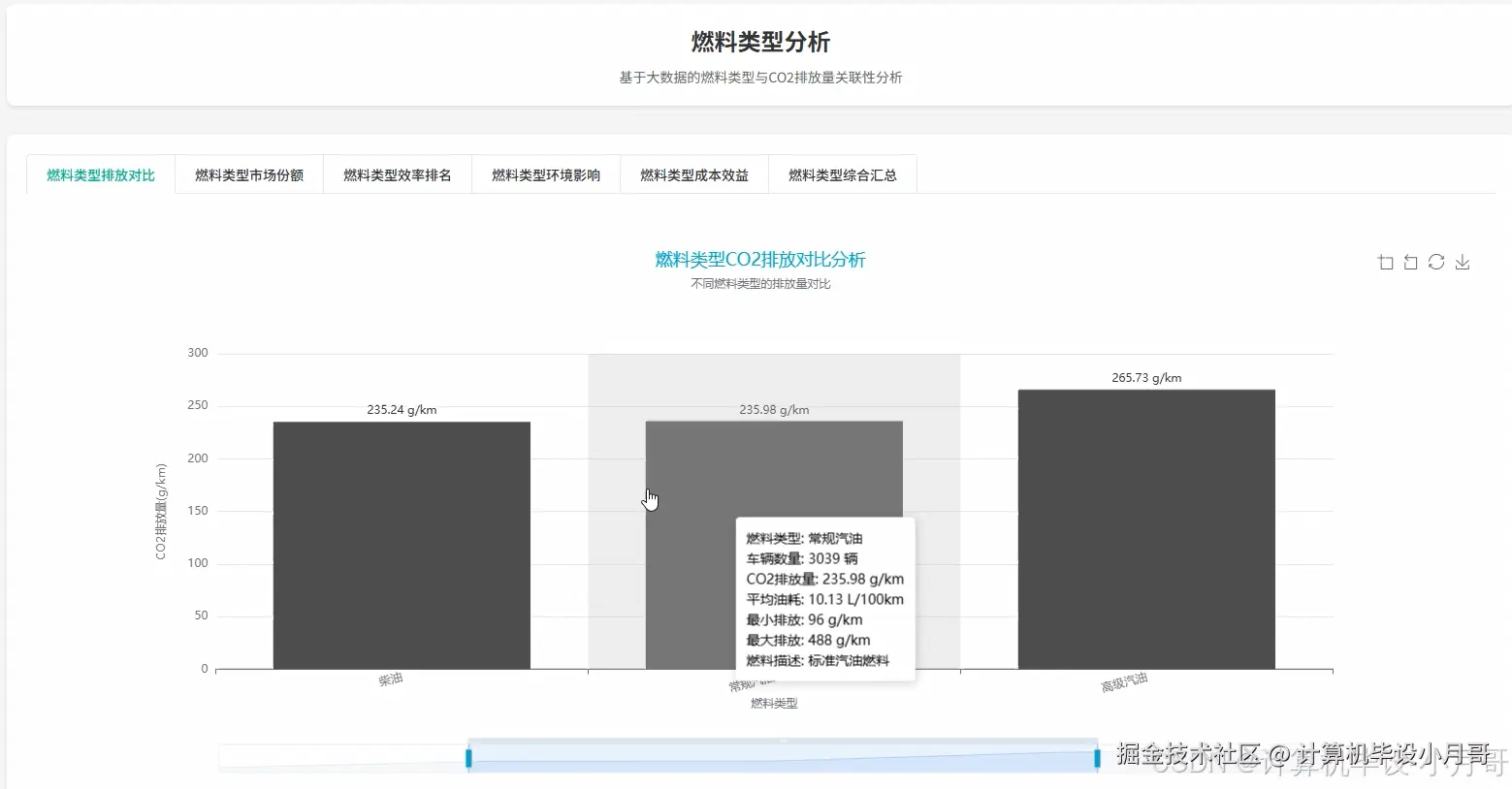Viewport: 1512px width, 789px height.
Task: Click the tooltip showing 常规汽油 details
Action: click(x=823, y=599)
